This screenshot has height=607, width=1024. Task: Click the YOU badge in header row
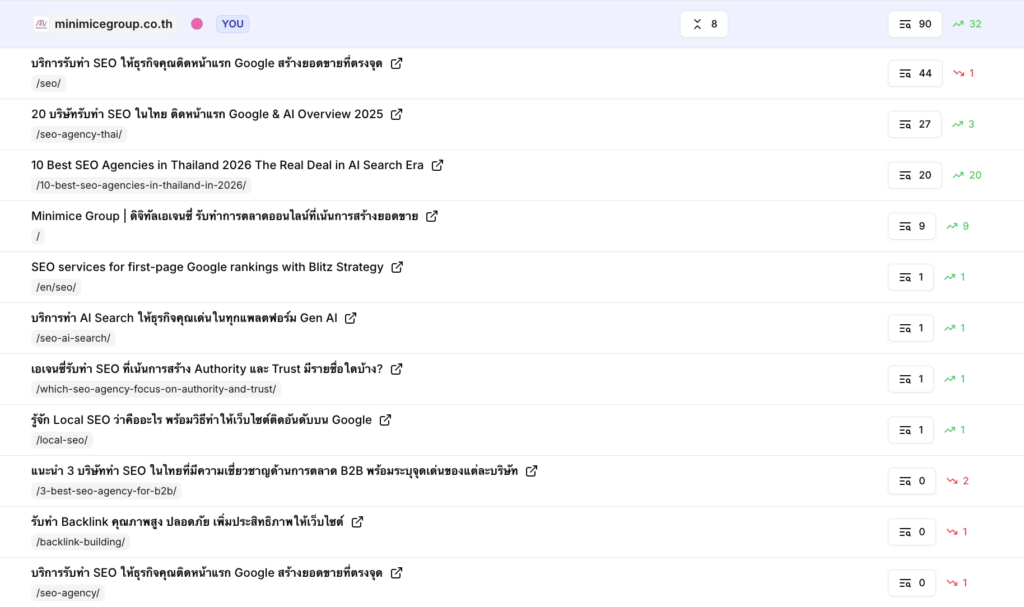232,24
